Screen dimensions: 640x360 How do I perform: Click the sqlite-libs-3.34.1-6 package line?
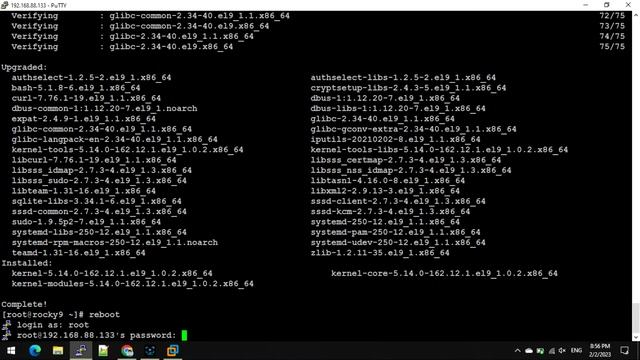coord(96,201)
